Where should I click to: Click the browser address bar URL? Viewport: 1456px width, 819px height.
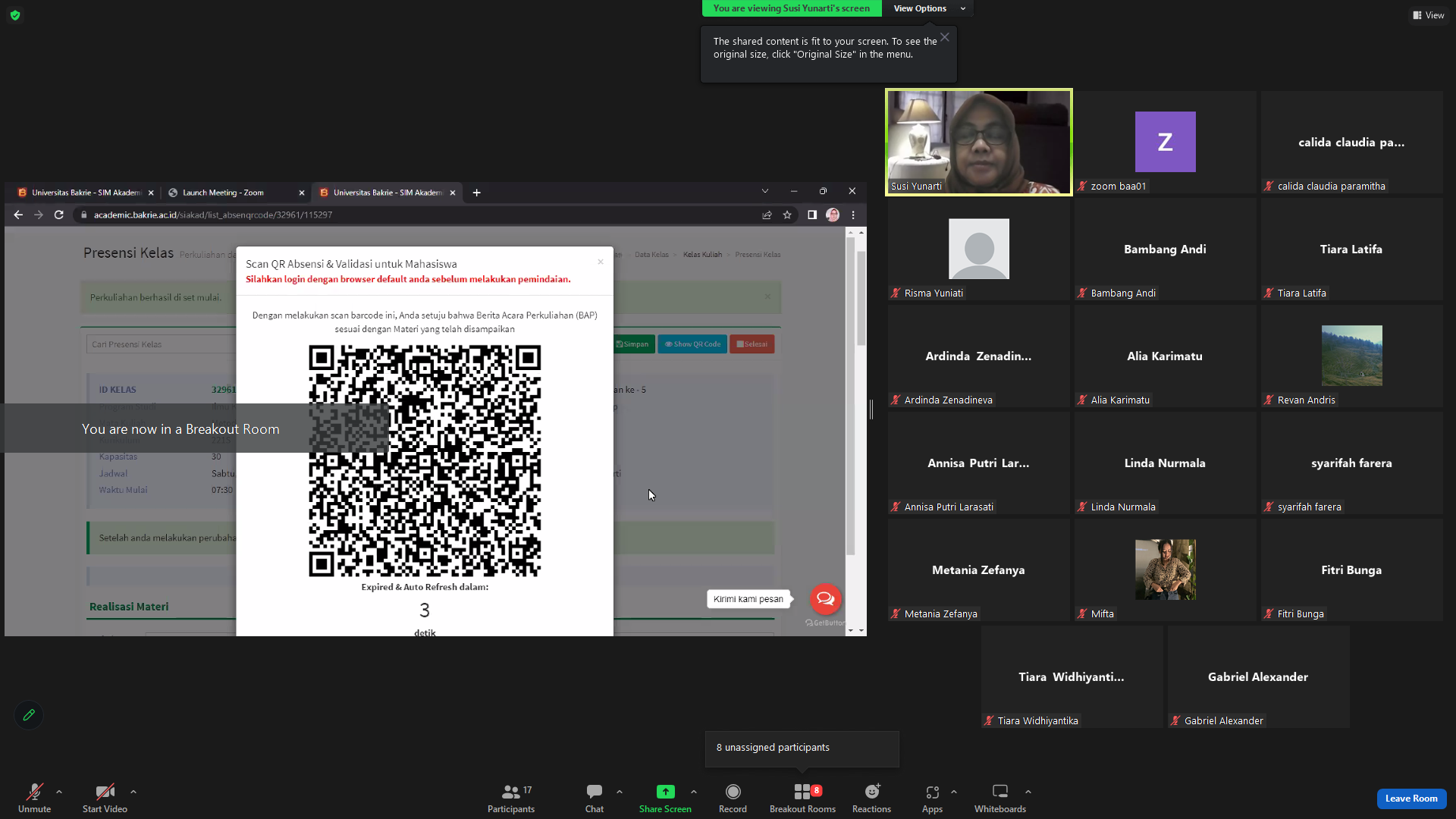point(213,215)
